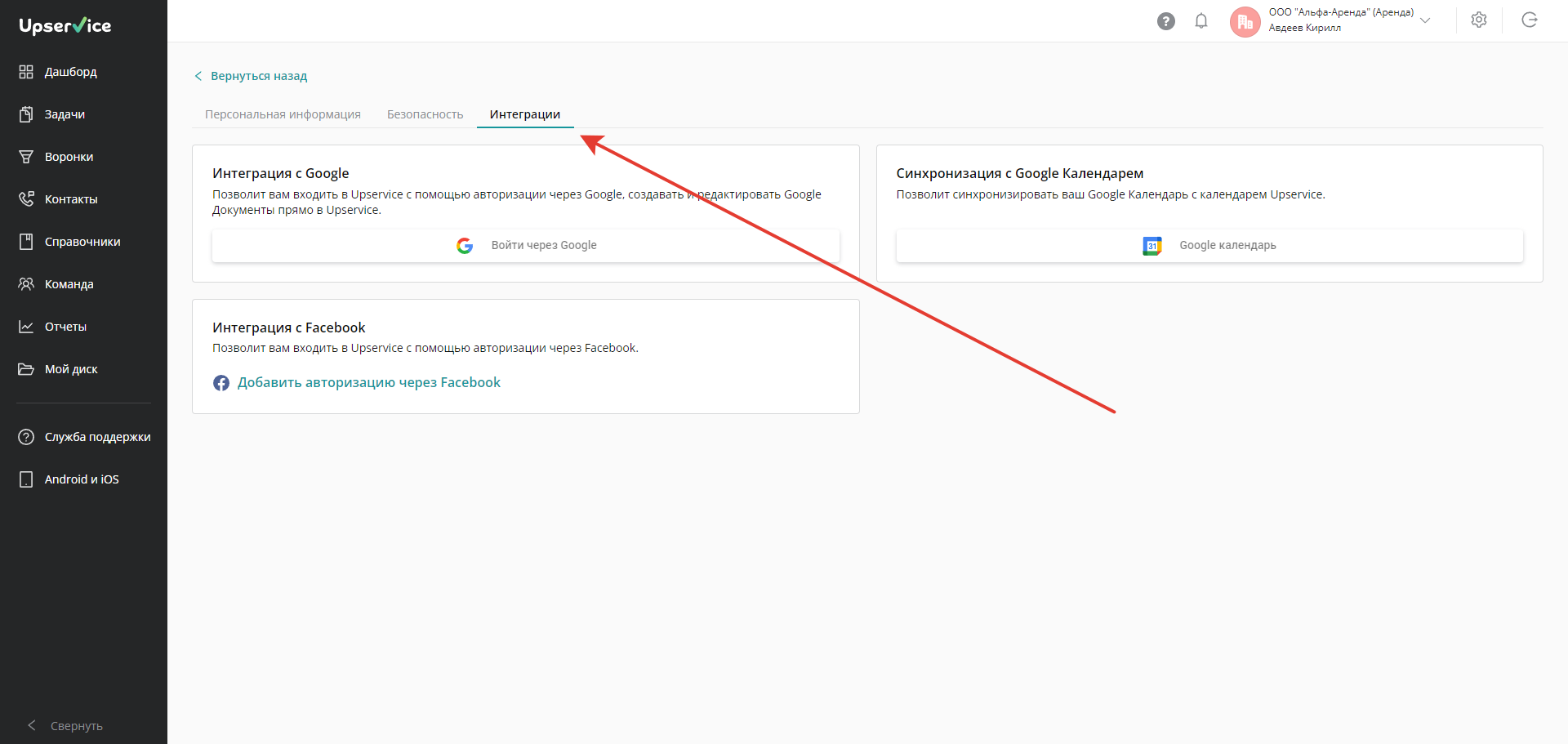1568x744 pixels.
Task: Switch to Персональная информация tab
Action: [283, 114]
